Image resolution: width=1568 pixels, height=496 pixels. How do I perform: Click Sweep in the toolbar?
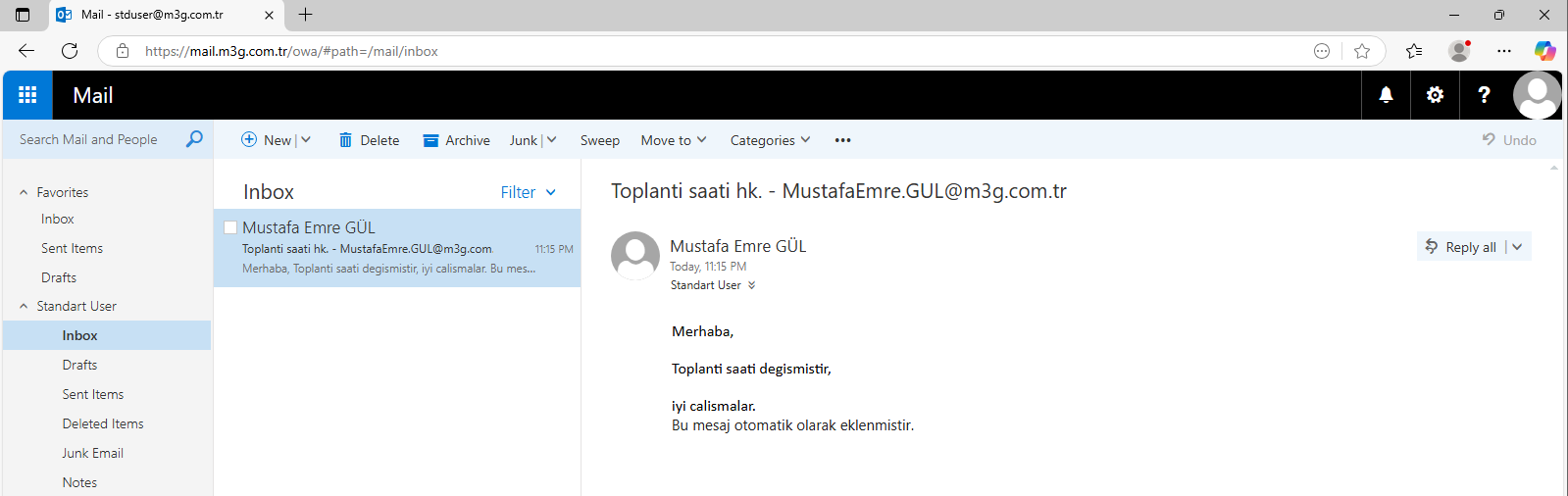[600, 140]
